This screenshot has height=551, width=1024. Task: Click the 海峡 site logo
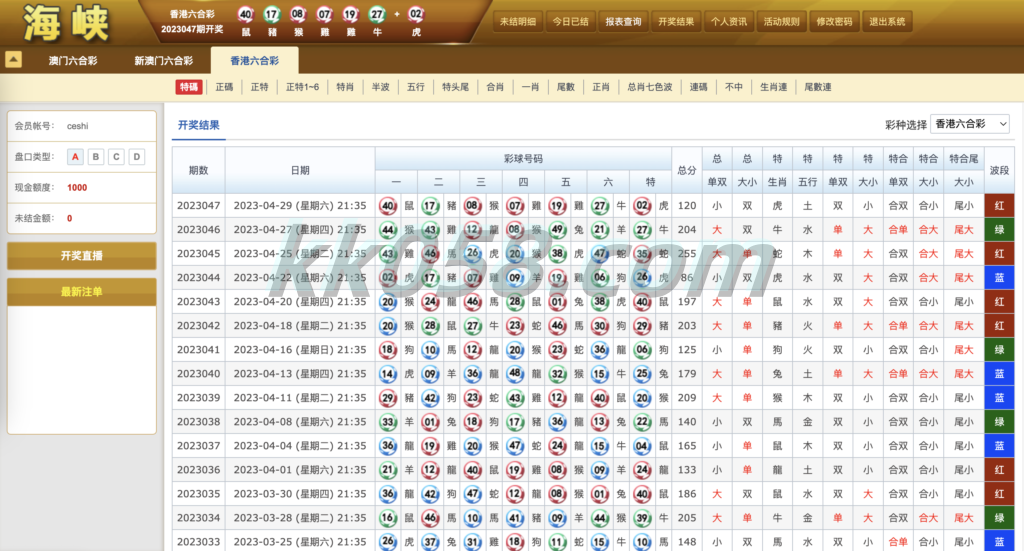point(66,23)
